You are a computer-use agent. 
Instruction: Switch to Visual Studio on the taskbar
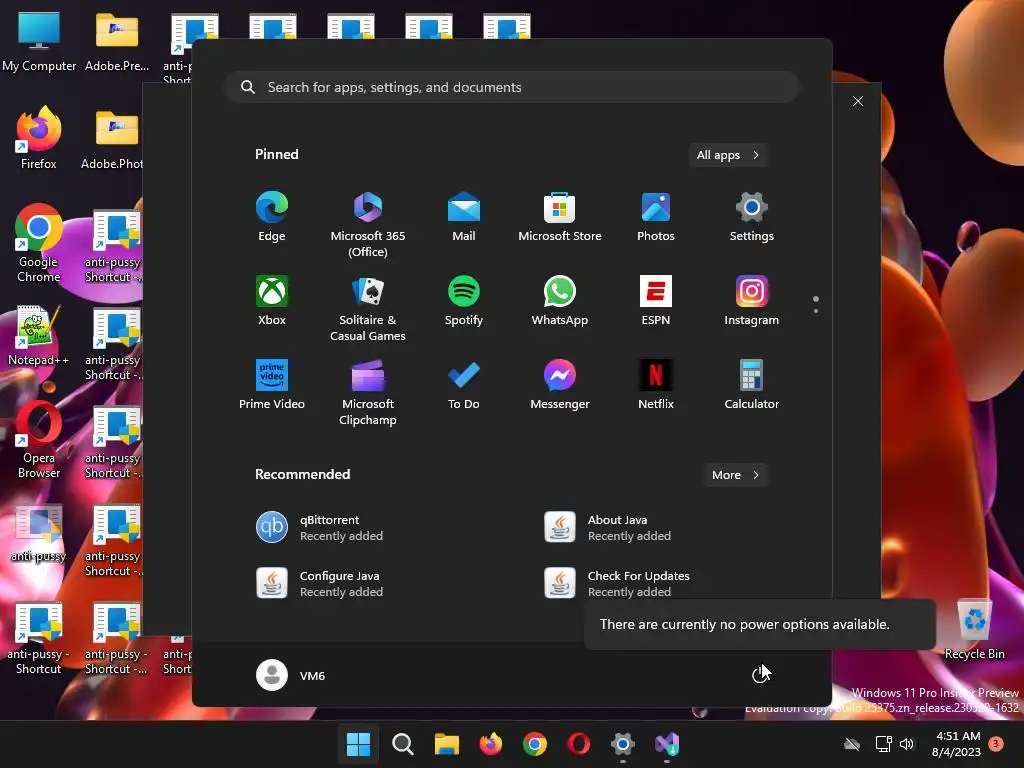[667, 744]
